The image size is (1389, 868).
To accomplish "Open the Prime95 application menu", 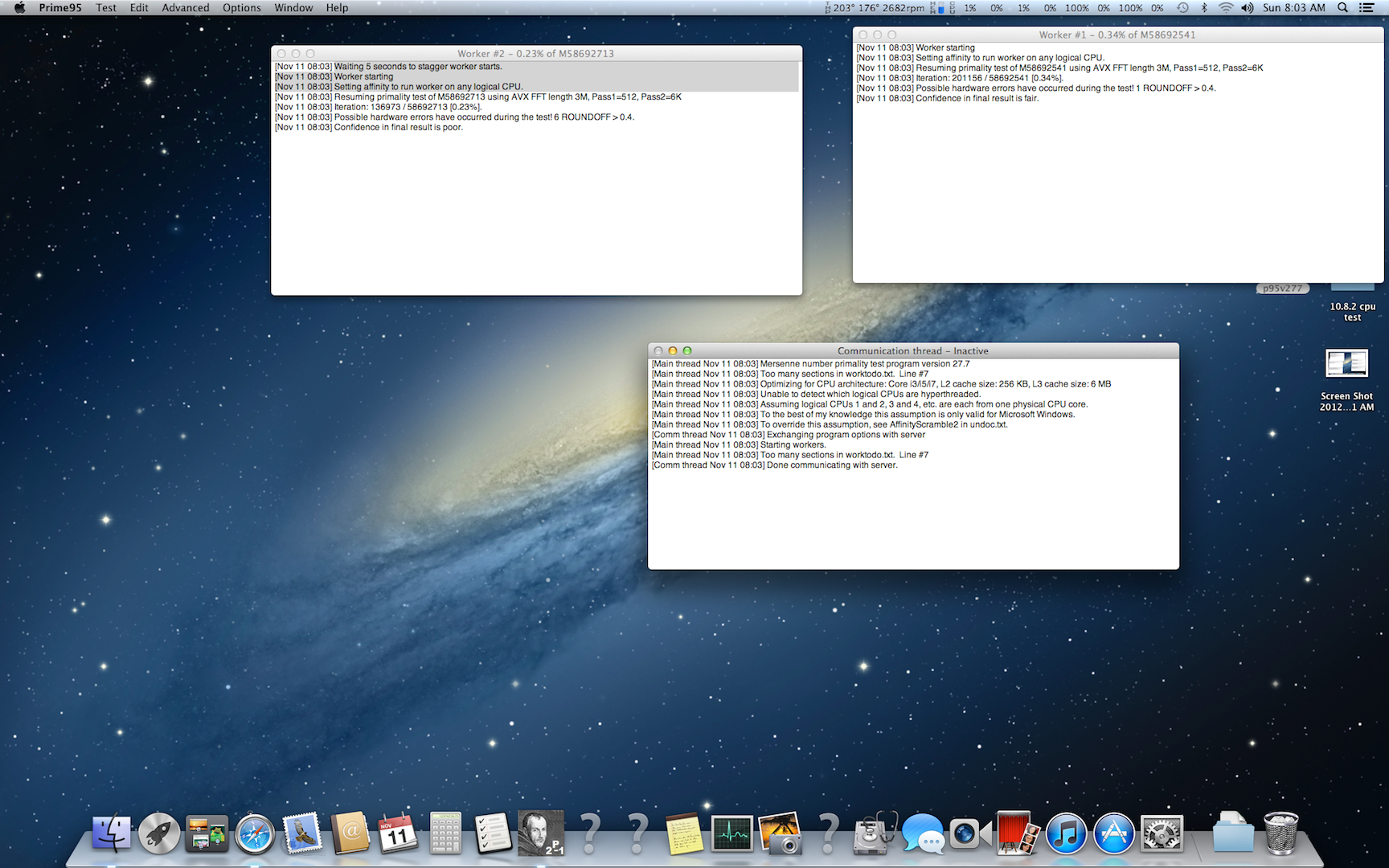I will point(60,8).
